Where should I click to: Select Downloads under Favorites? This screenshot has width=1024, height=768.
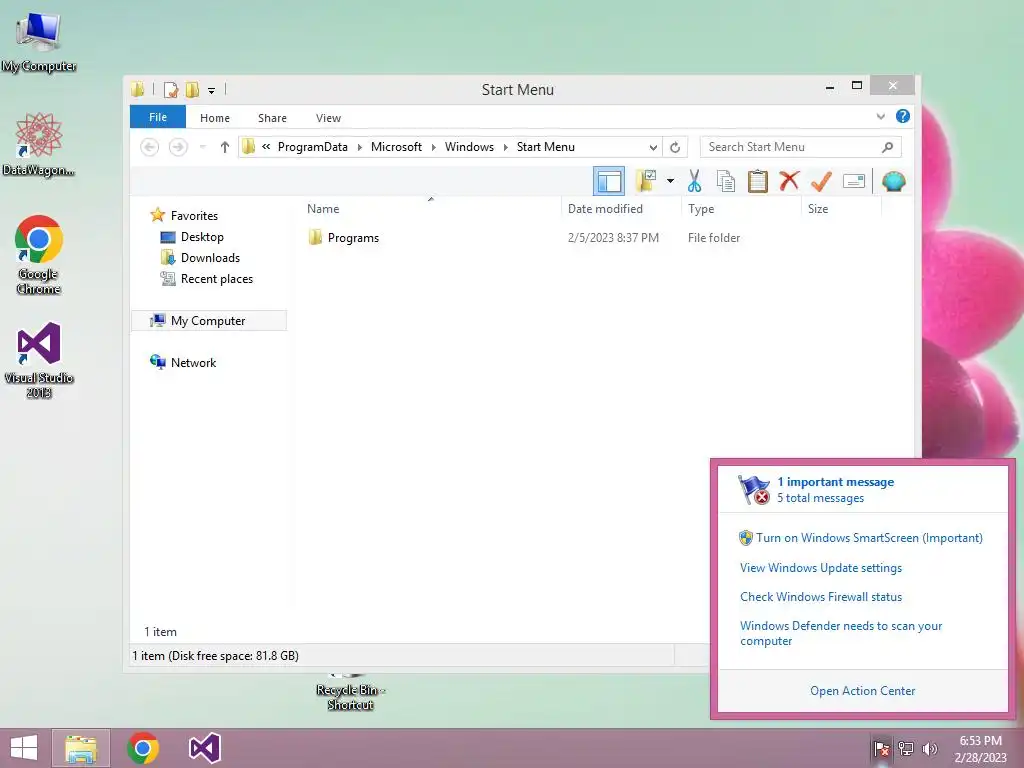[x=210, y=257]
